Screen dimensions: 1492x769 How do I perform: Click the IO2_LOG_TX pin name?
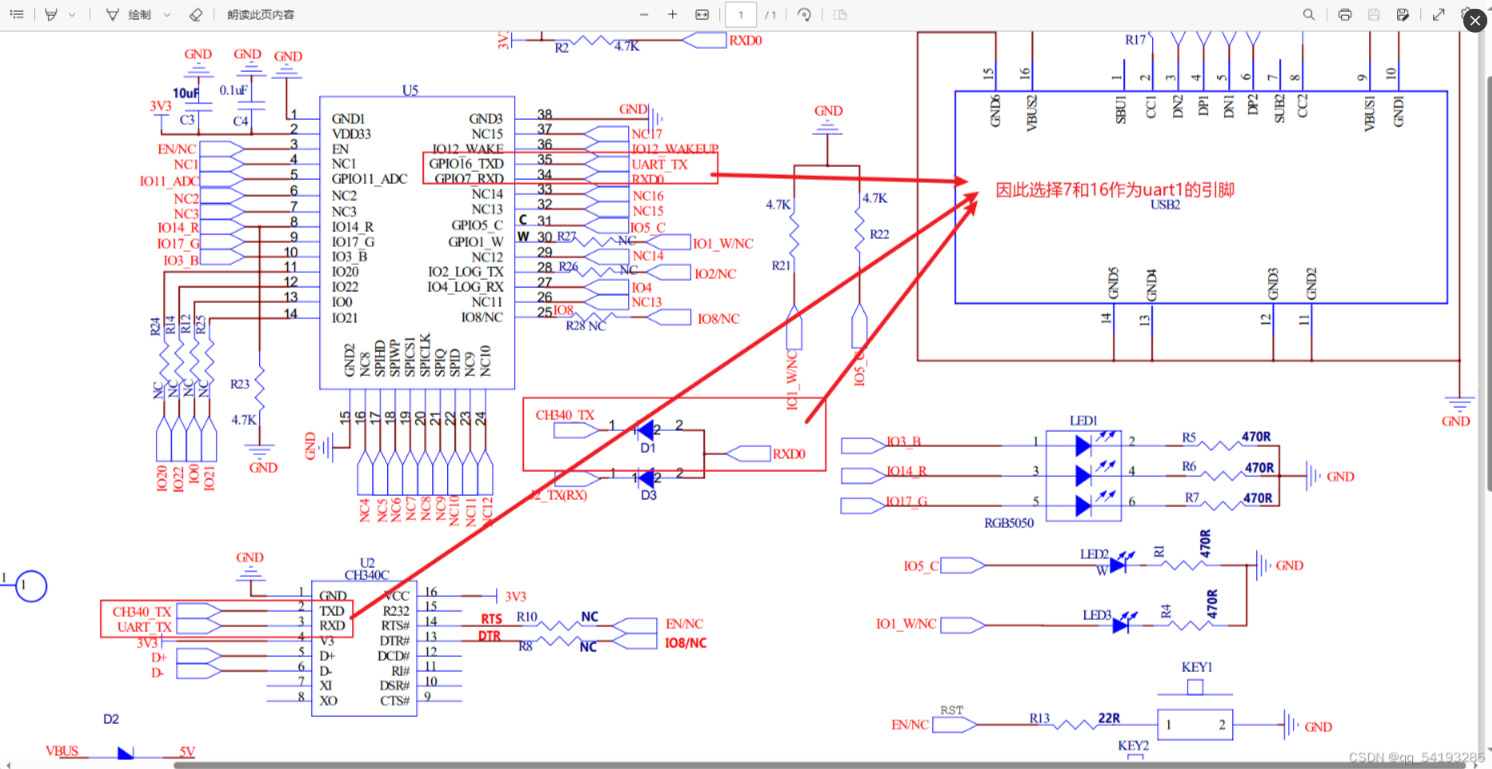point(466,272)
